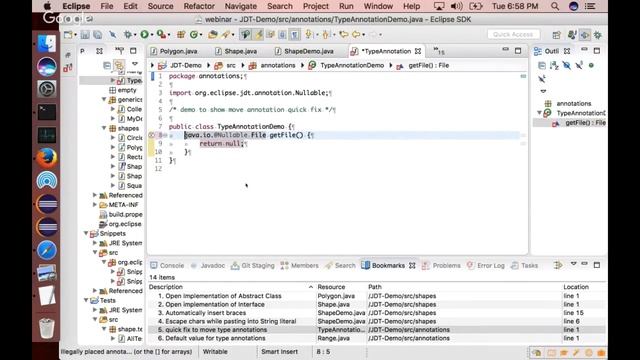Click the New wizard icon in toolbar
Image resolution: width=640 pixels, height=360 pixels.
point(67,35)
